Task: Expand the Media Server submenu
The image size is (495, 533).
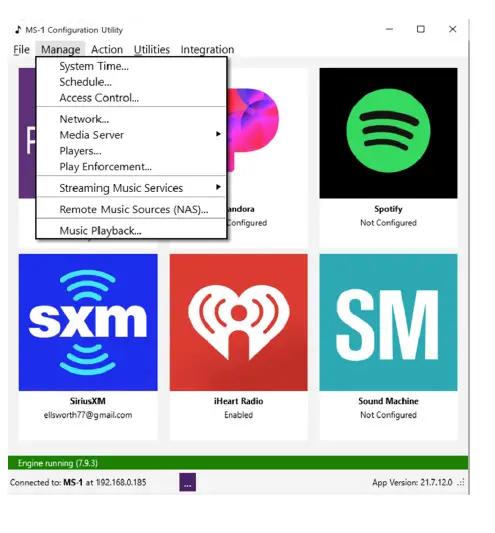Action: tap(131, 135)
